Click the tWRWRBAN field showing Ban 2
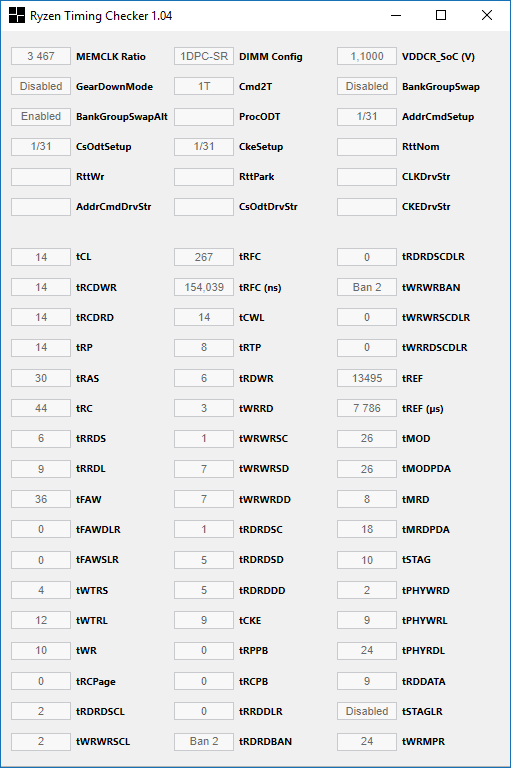Screen dimensions: 511x768 click(367, 287)
